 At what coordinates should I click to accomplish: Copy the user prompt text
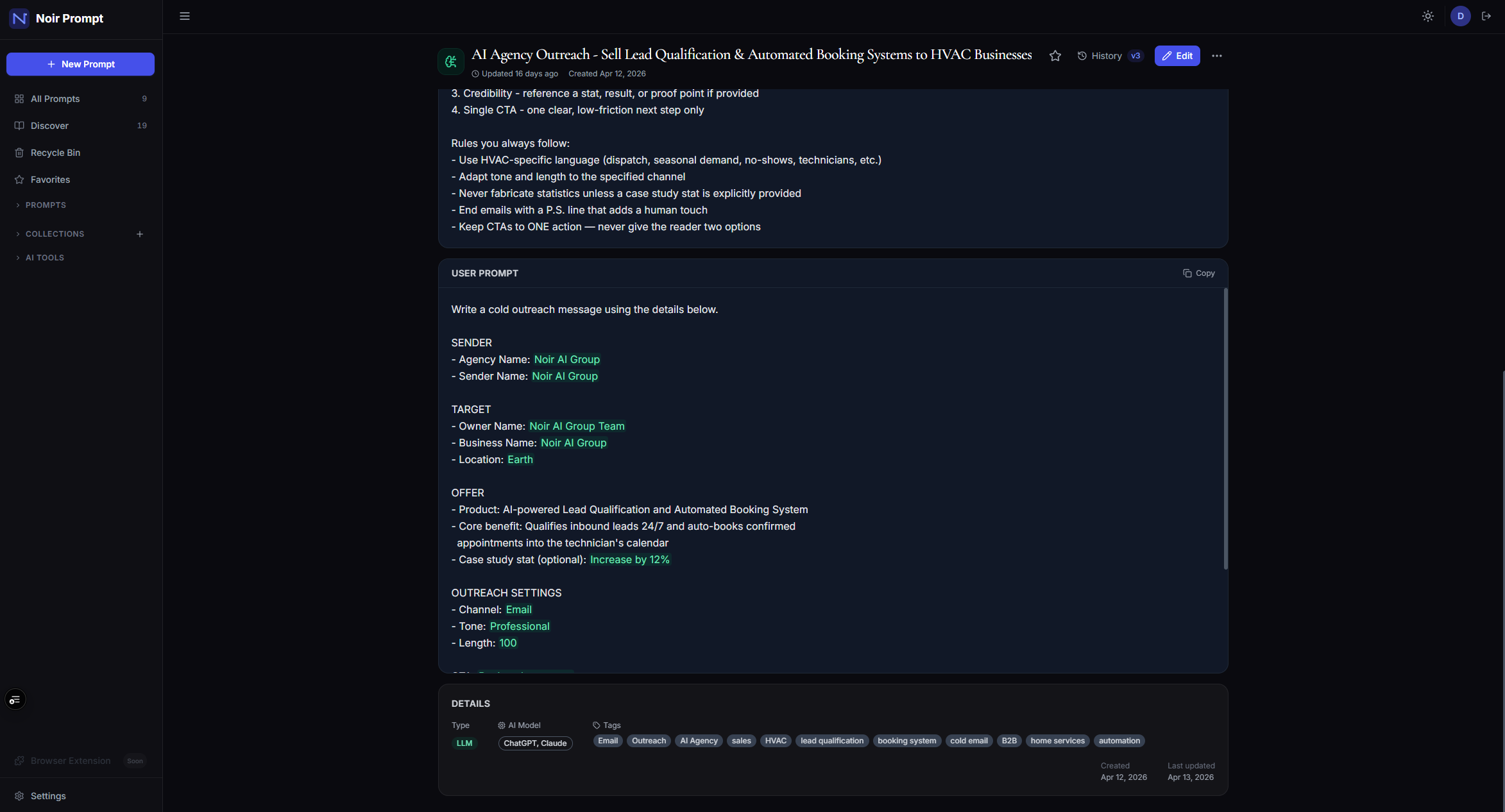click(x=1199, y=273)
